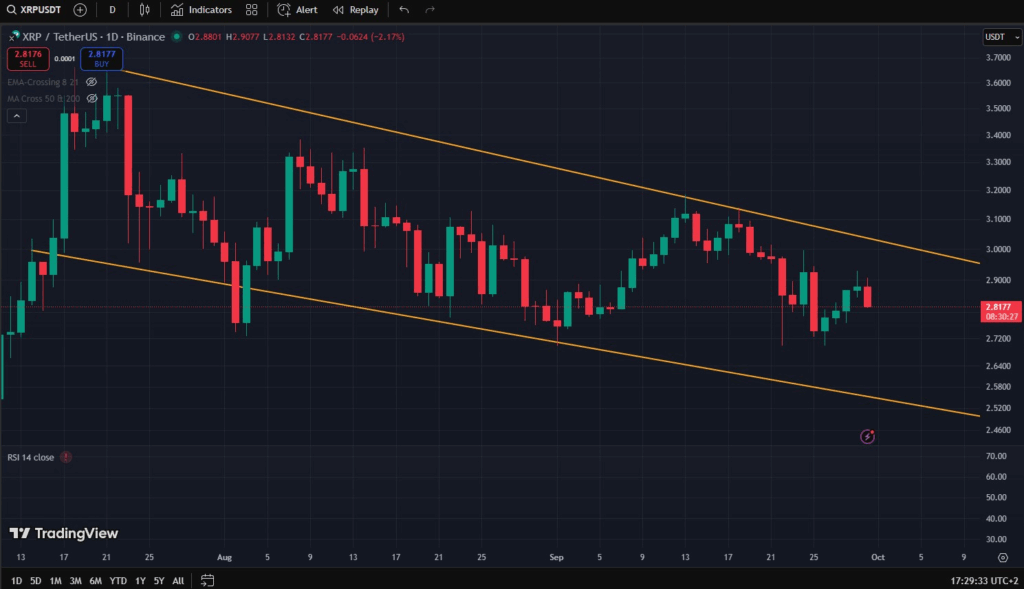This screenshot has height=589, width=1024.
Task: Collapse the indicator legend with chevron
Action: [17, 116]
